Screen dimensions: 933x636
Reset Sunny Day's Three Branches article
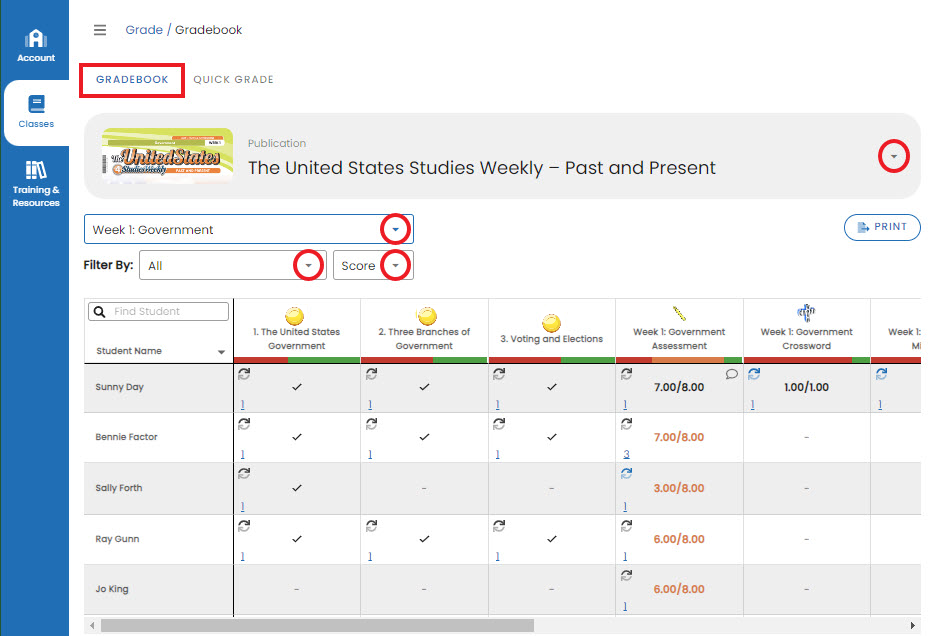(371, 374)
